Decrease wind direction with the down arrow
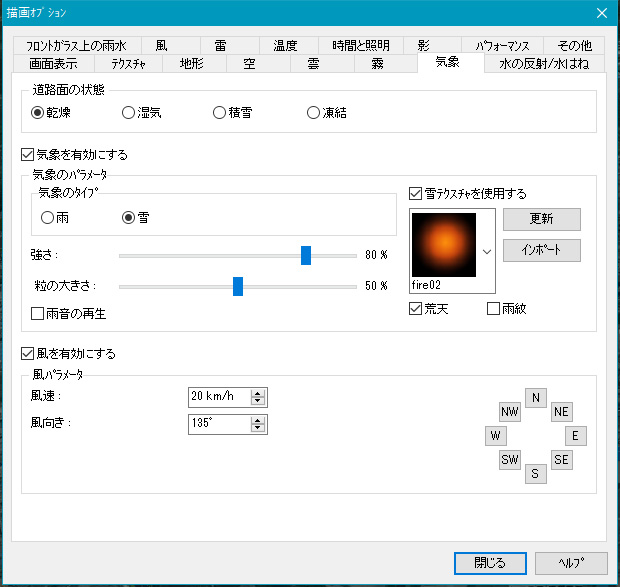The image size is (620, 587). (x=258, y=428)
